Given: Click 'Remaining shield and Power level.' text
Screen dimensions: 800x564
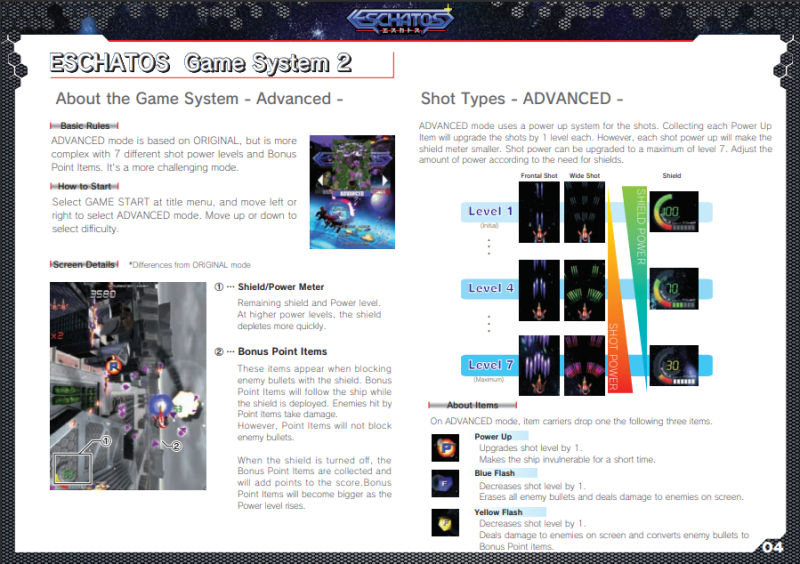Looking at the screenshot, I should pos(309,303).
